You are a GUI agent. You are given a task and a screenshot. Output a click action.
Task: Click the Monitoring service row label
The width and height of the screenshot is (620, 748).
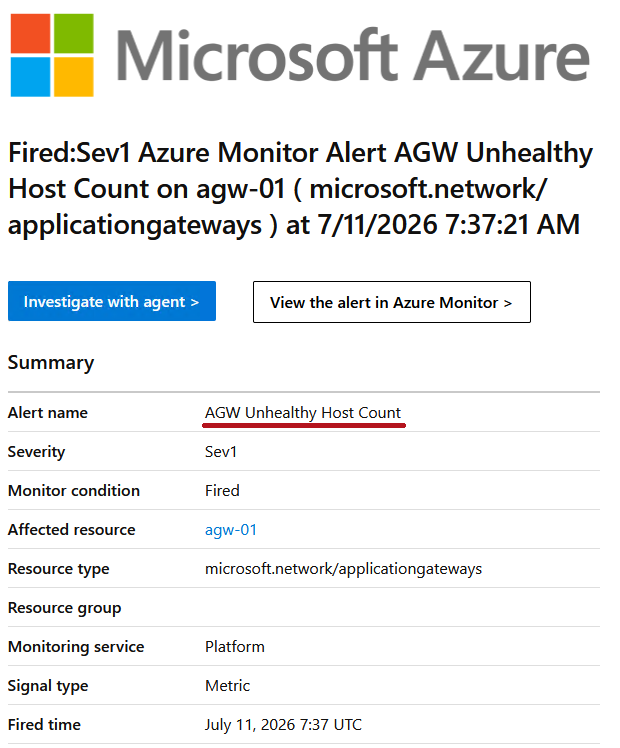76,646
